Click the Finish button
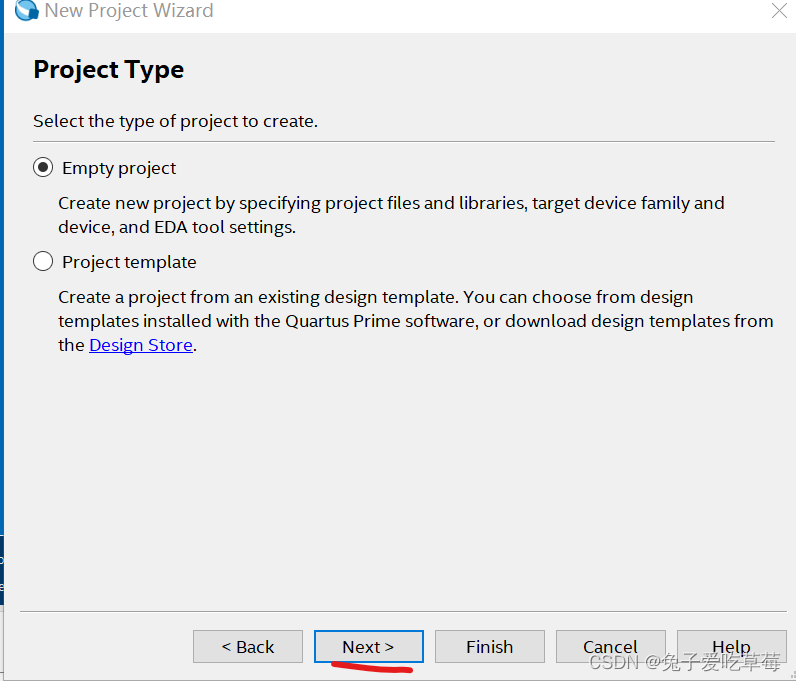 (x=489, y=646)
